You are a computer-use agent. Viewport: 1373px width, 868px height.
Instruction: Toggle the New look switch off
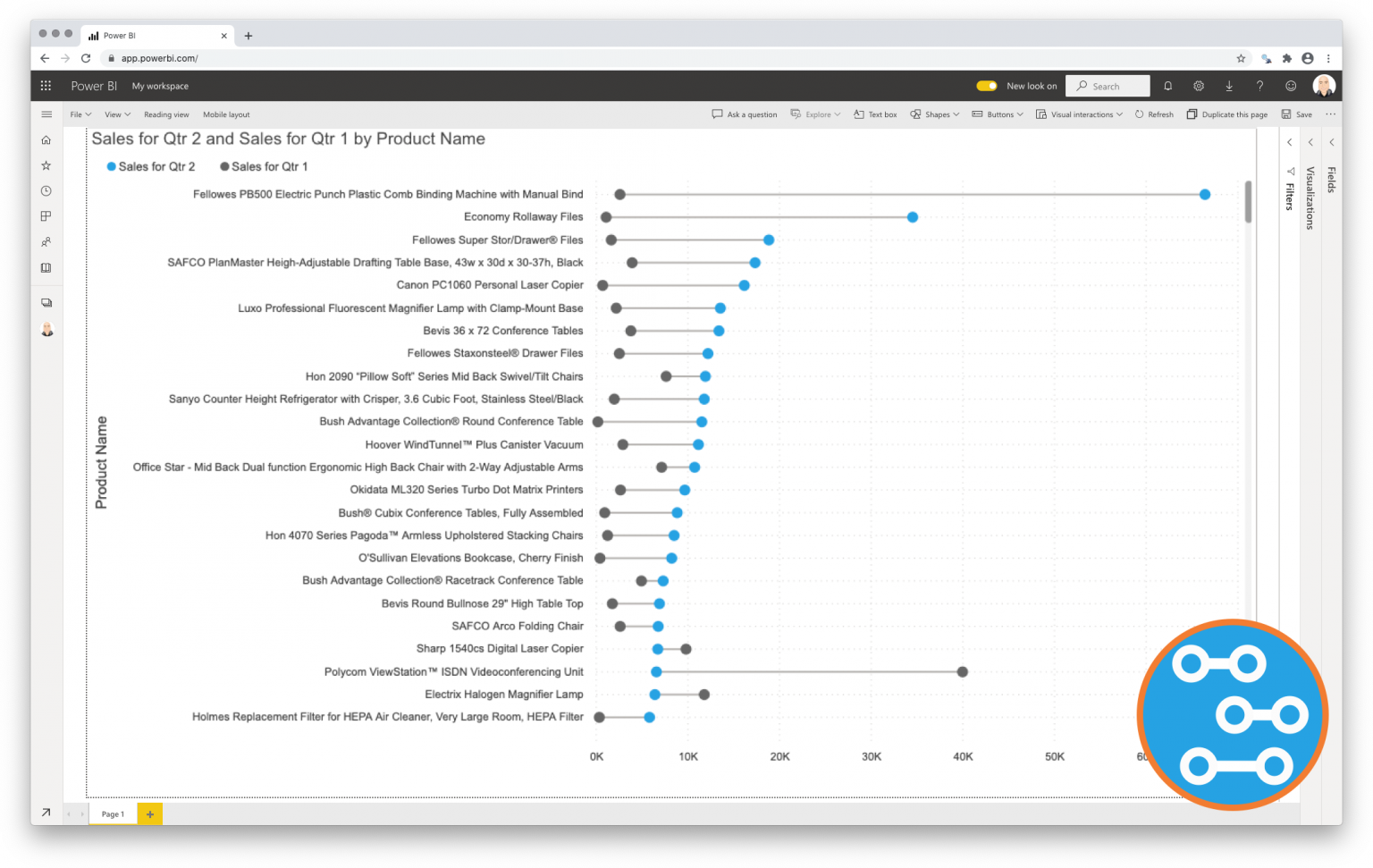[986, 85]
